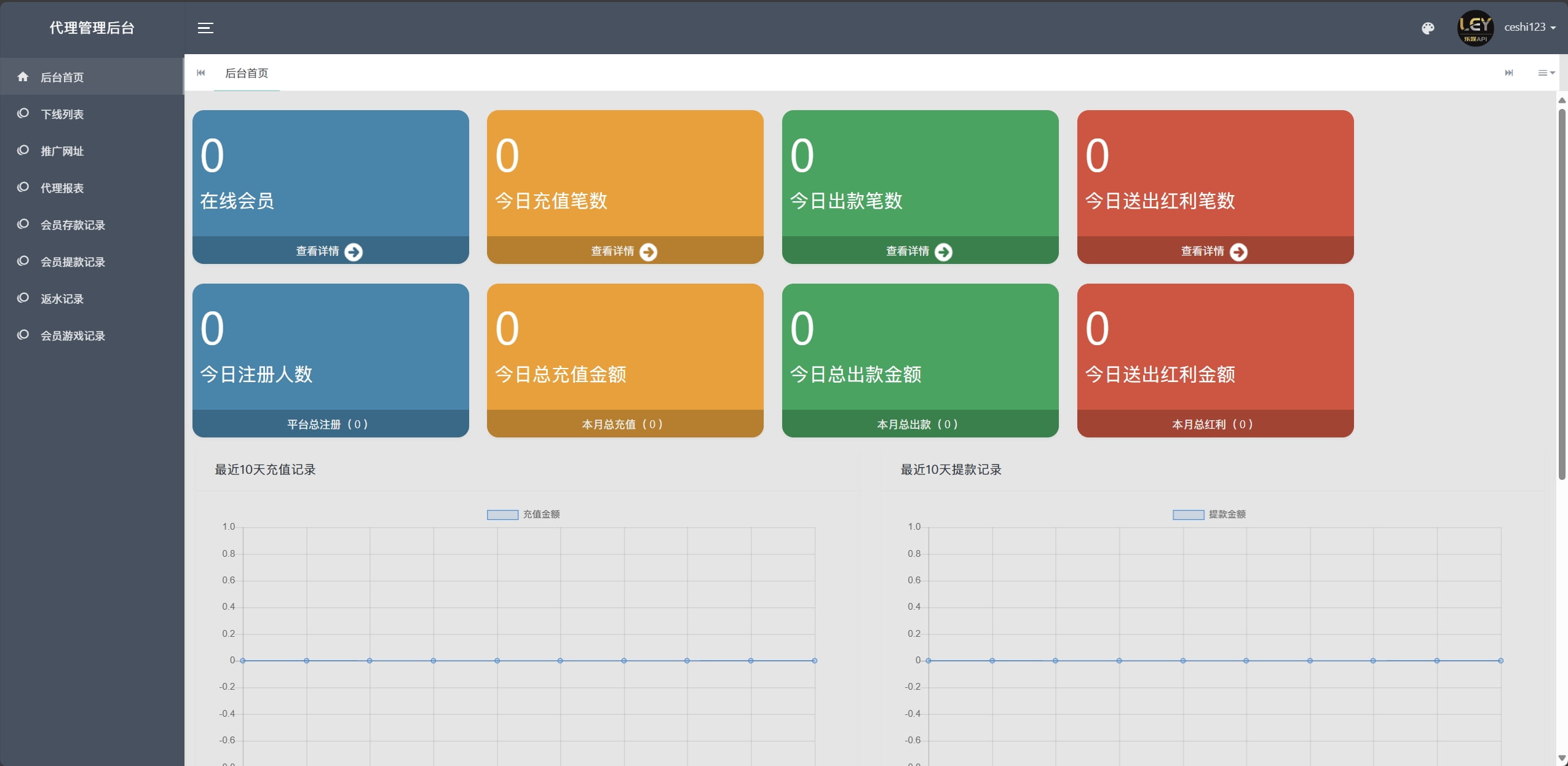
Task: Click arrow icon on 今日送出红利笔数 card
Action: [1238, 252]
